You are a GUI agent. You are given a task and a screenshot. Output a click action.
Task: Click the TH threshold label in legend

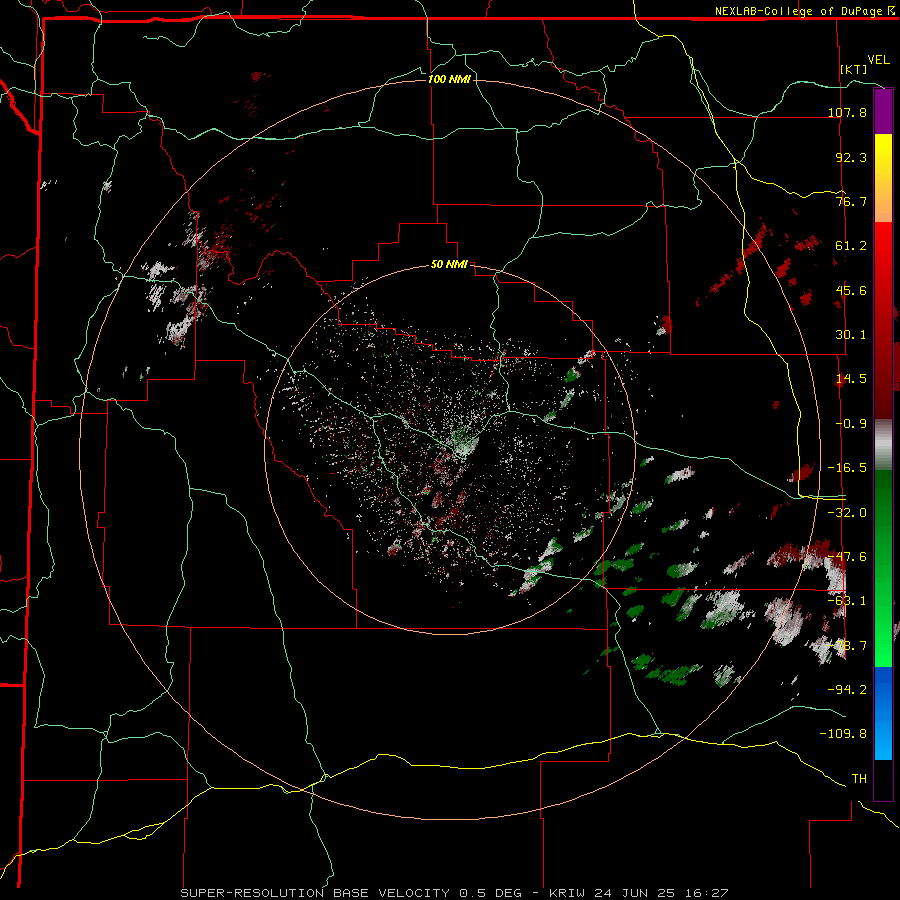pyautogui.click(x=859, y=778)
